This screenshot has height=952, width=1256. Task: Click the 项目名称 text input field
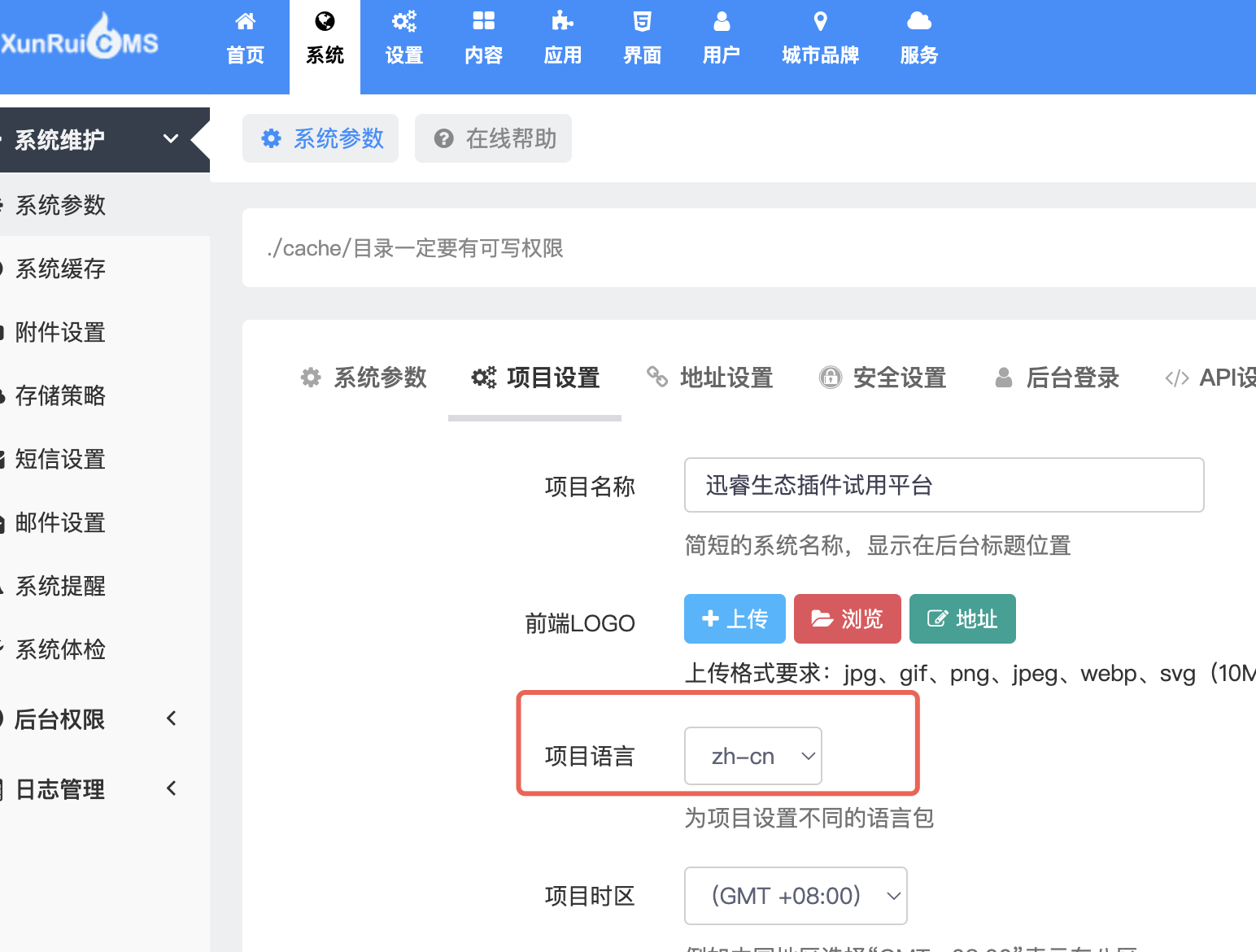coord(944,485)
